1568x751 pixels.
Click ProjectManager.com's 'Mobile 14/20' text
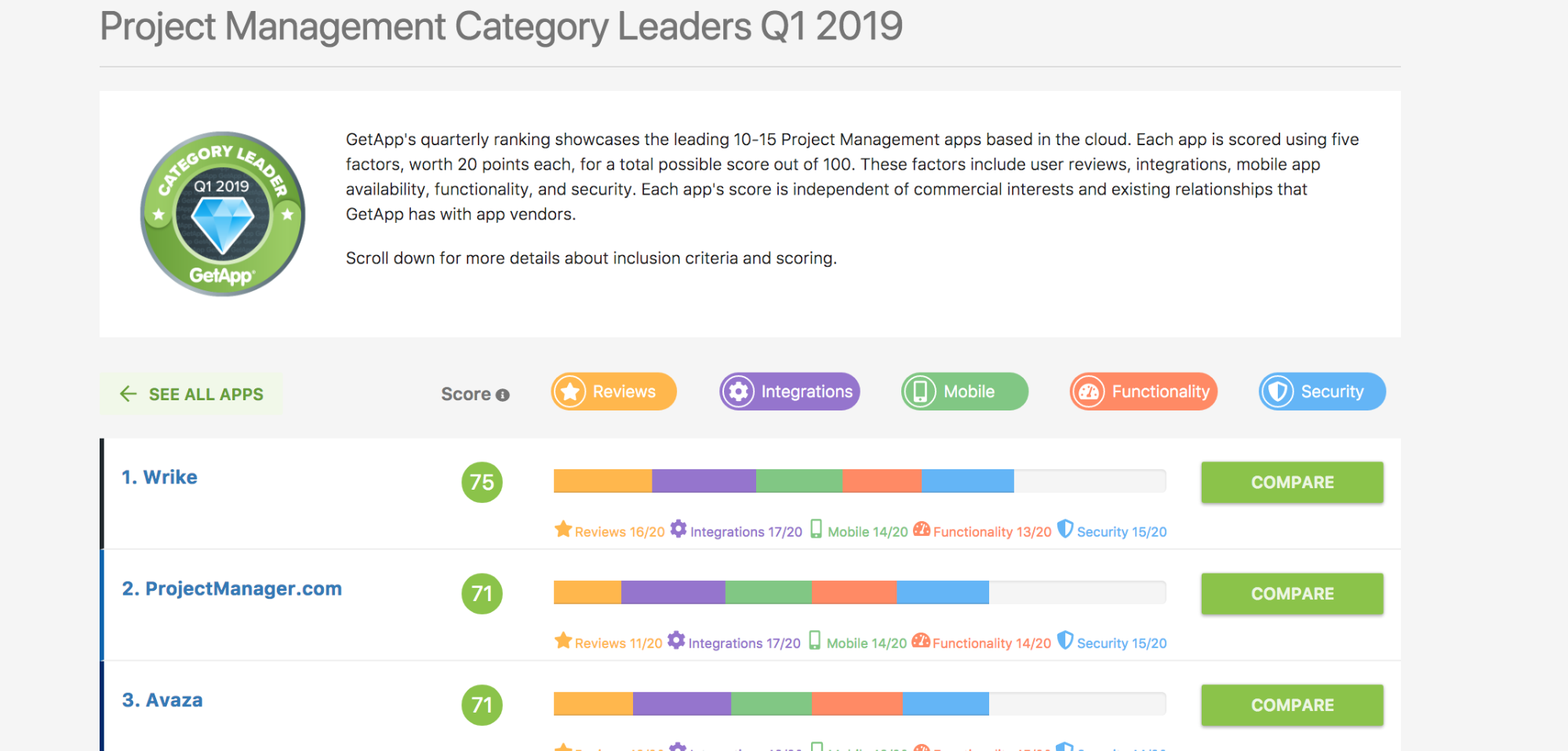coord(867,643)
